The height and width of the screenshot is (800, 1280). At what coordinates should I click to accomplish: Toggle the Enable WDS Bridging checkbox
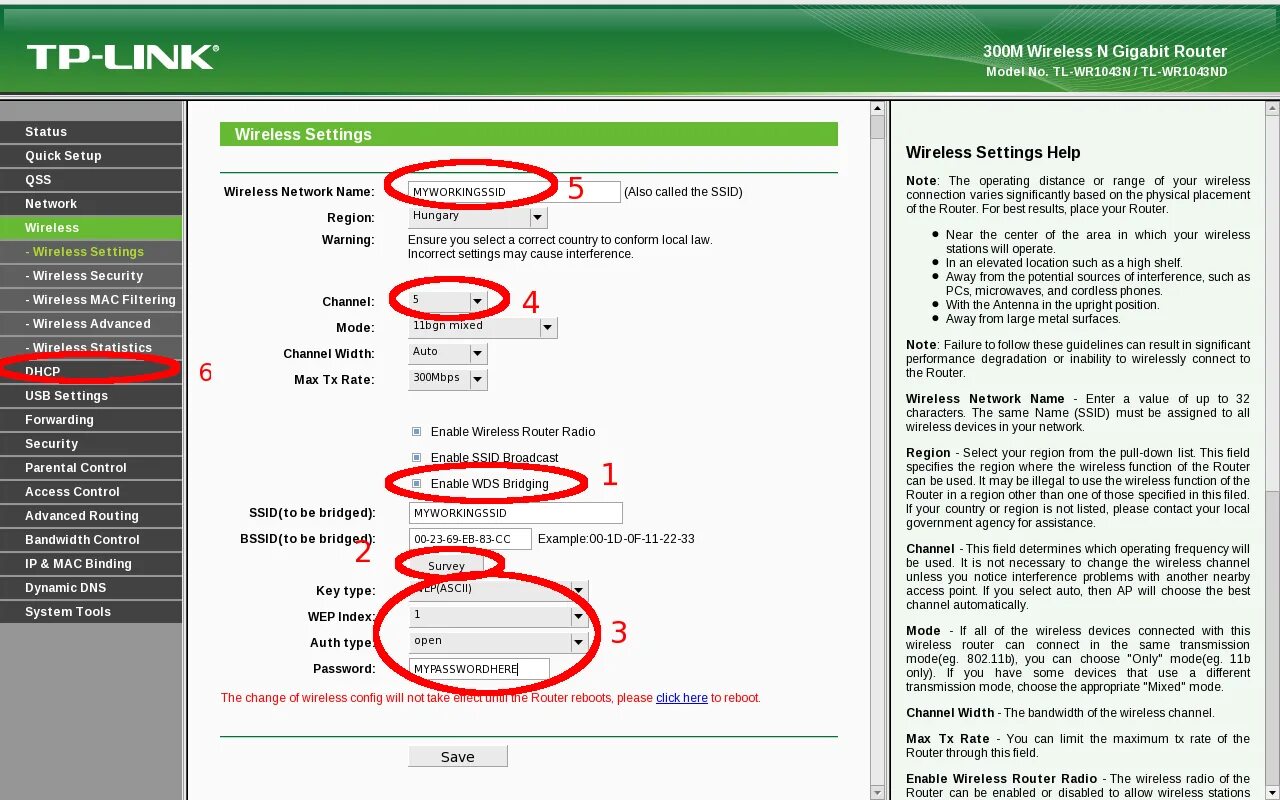(x=417, y=484)
